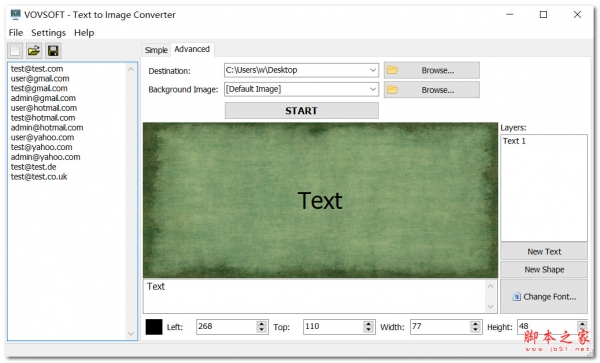Open the Help menu
The width and height of the screenshot is (600, 363).
coord(84,33)
